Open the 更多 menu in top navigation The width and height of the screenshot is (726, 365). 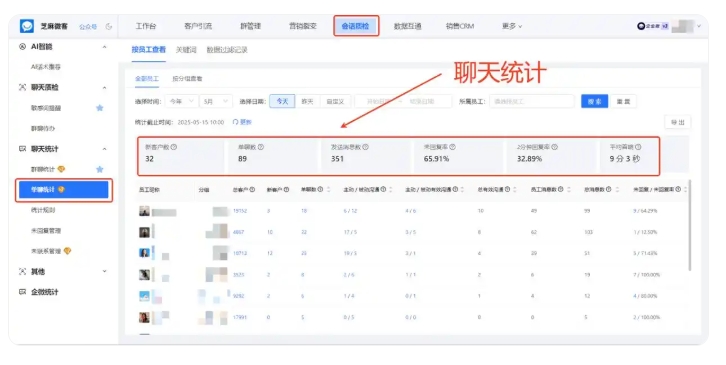pos(512,26)
